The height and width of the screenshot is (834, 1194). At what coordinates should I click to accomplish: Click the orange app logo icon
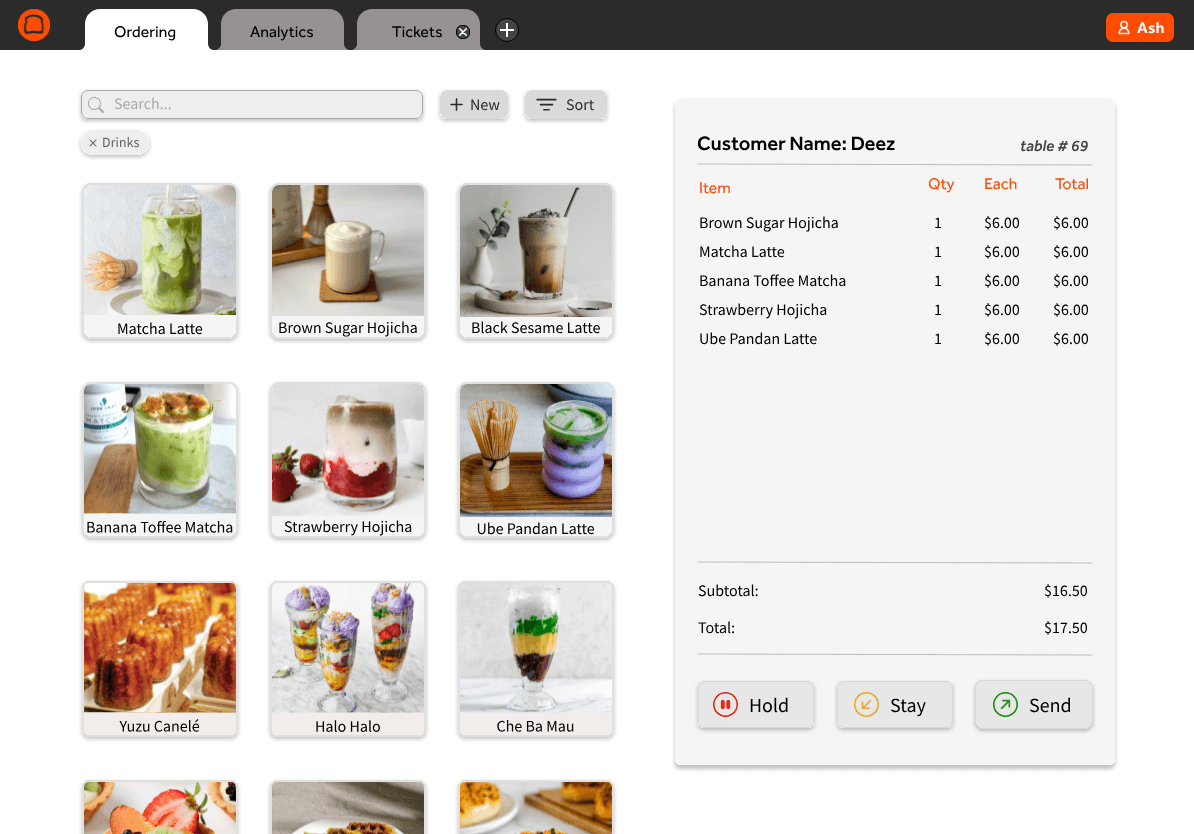(34, 25)
